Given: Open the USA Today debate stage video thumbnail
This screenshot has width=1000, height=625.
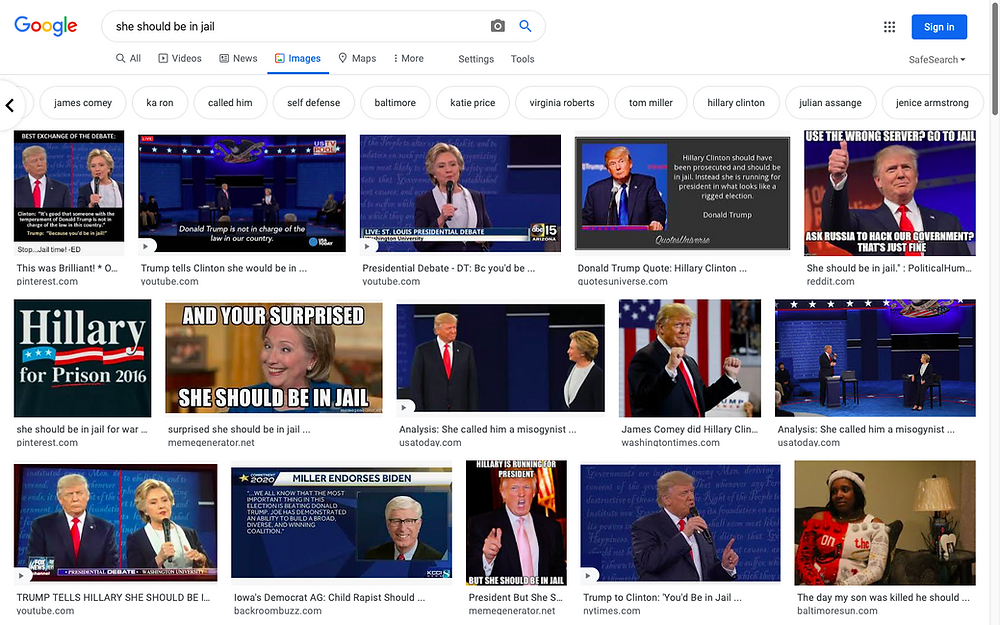Looking at the screenshot, I should click(242, 193).
